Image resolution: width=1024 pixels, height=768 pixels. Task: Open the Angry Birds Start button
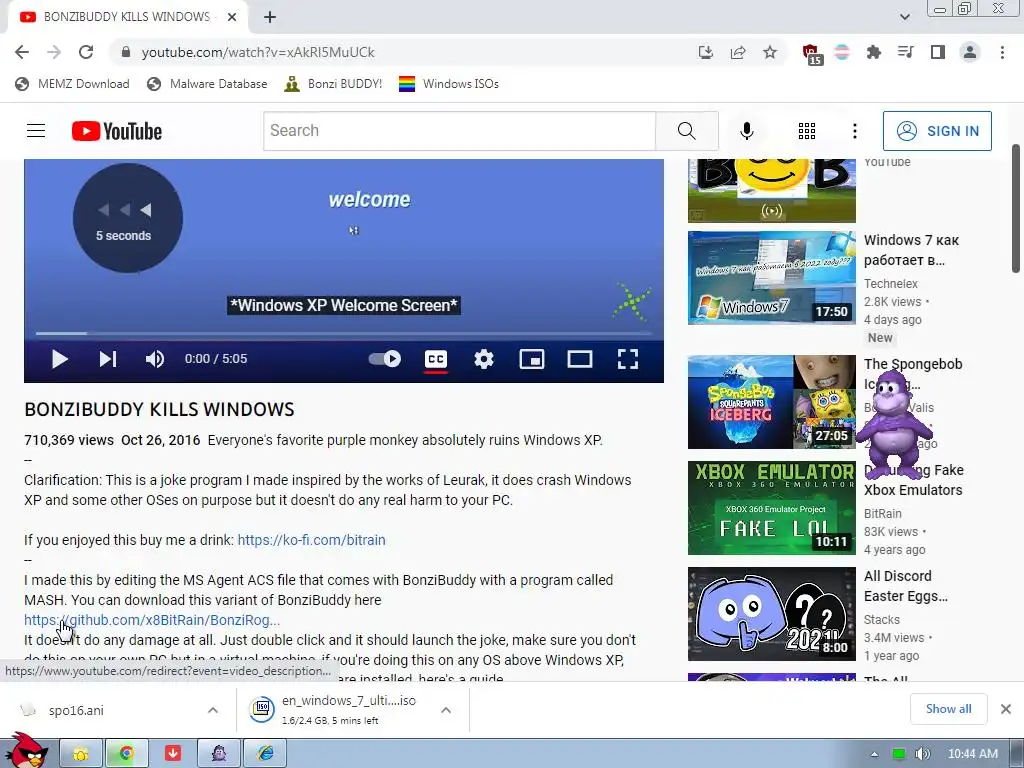(x=25, y=751)
